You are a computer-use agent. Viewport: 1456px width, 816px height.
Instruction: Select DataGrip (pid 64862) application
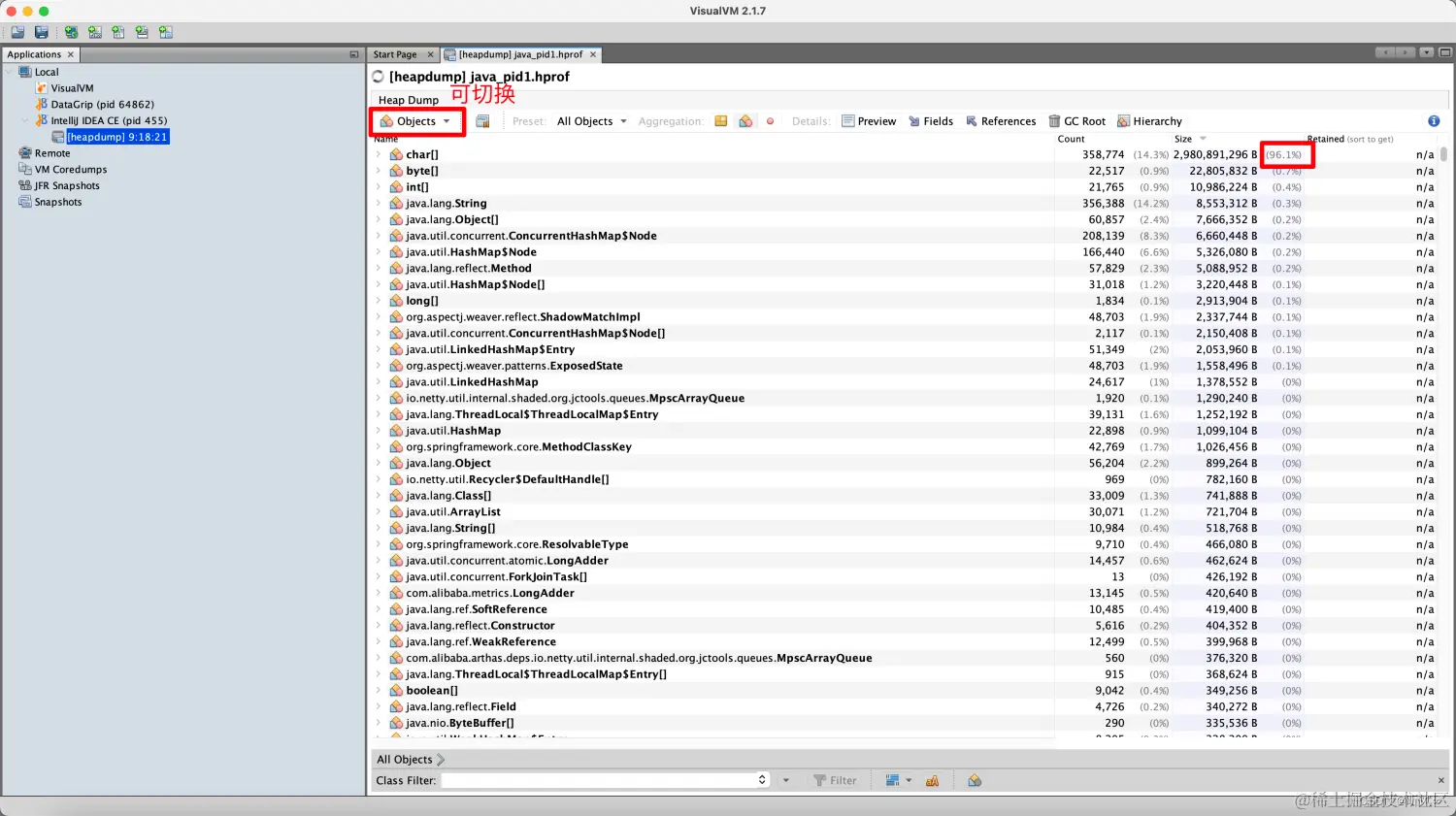95,105
